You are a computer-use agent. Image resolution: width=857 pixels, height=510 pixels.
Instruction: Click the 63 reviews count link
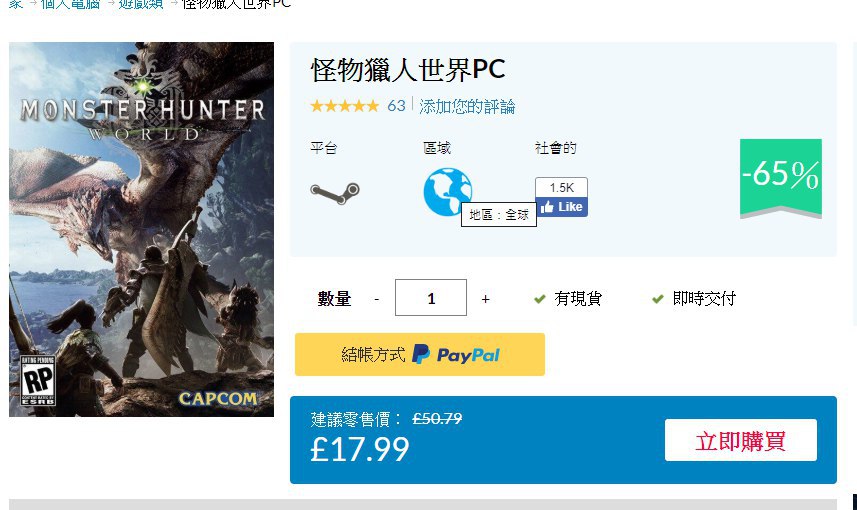tap(396, 105)
